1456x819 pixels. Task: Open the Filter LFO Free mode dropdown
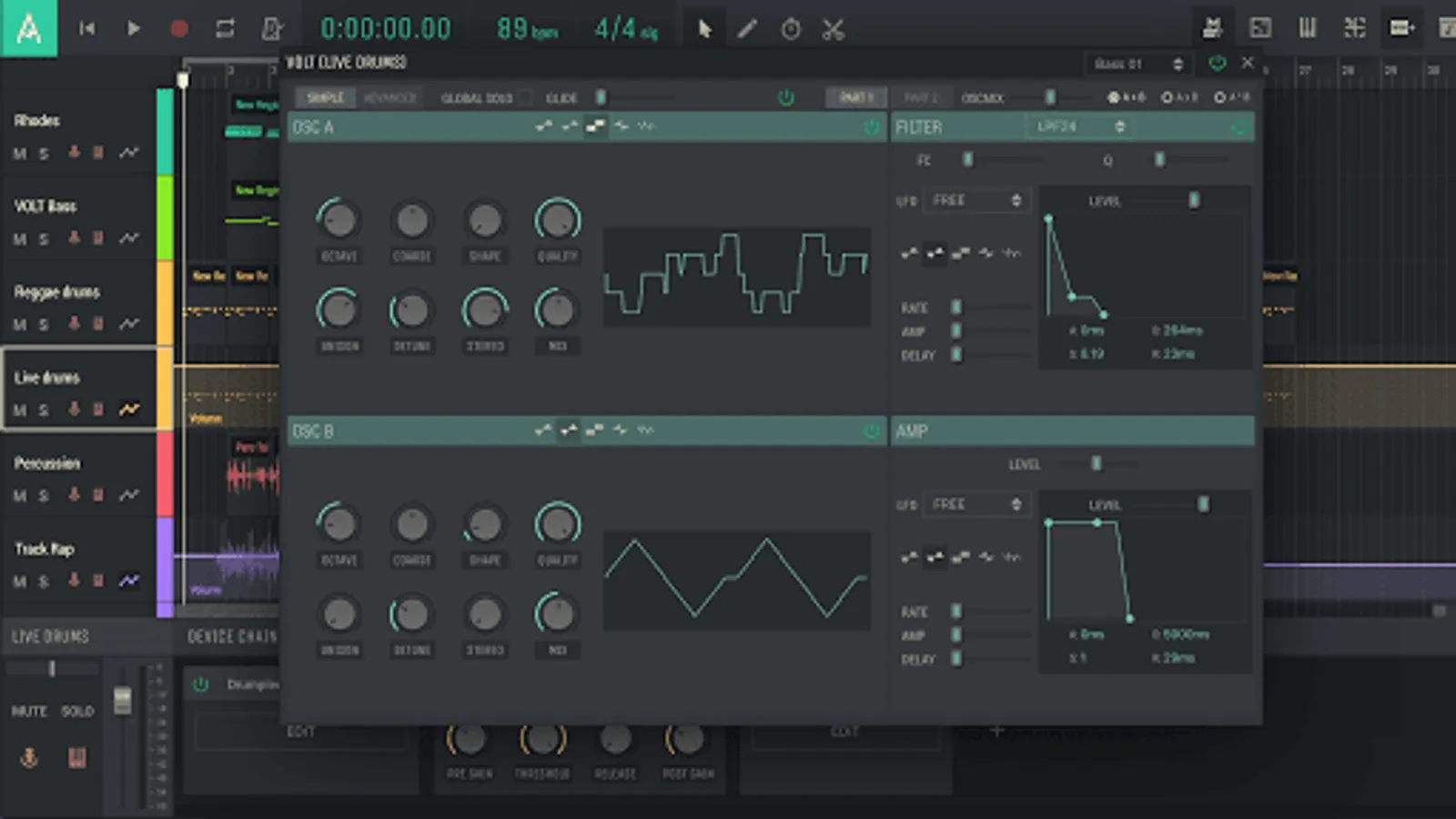[976, 200]
